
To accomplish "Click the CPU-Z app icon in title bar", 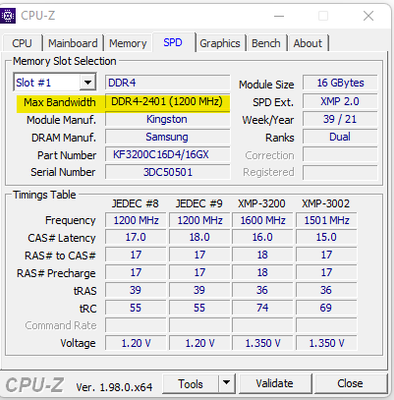I will click(8, 16).
